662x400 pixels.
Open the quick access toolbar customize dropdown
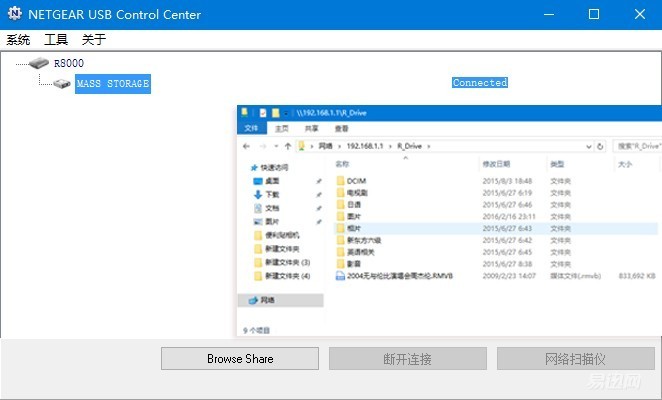coord(286,113)
